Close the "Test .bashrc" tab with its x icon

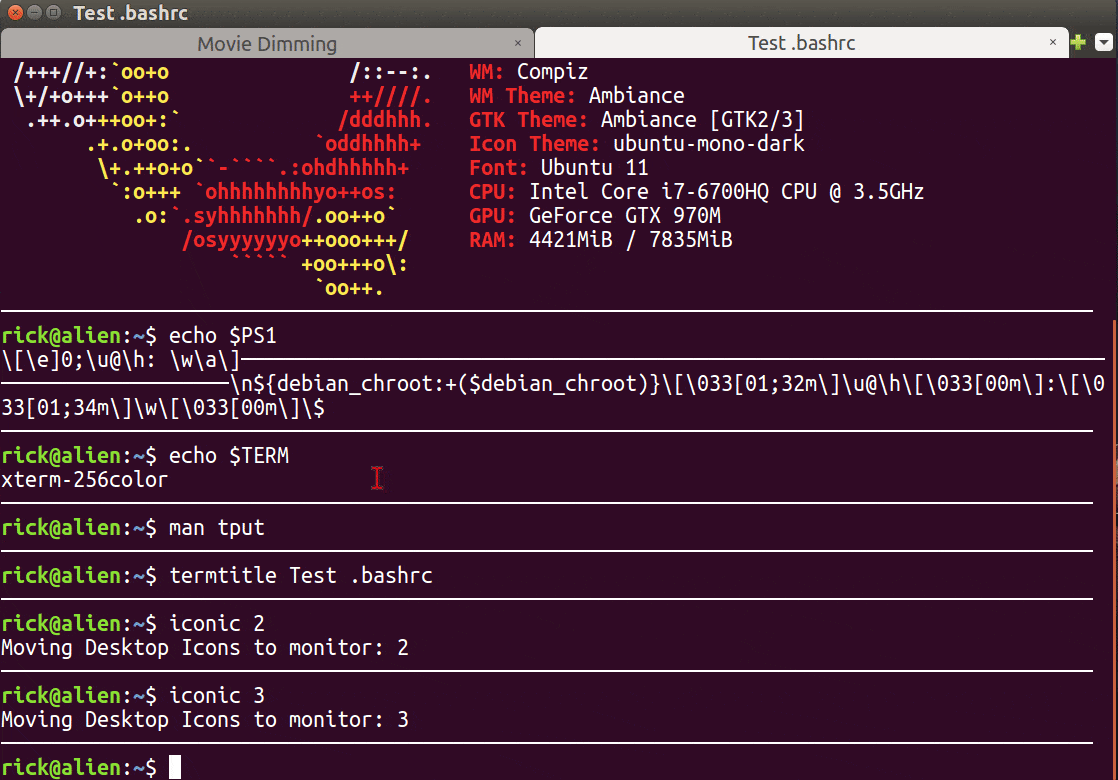pos(1053,43)
